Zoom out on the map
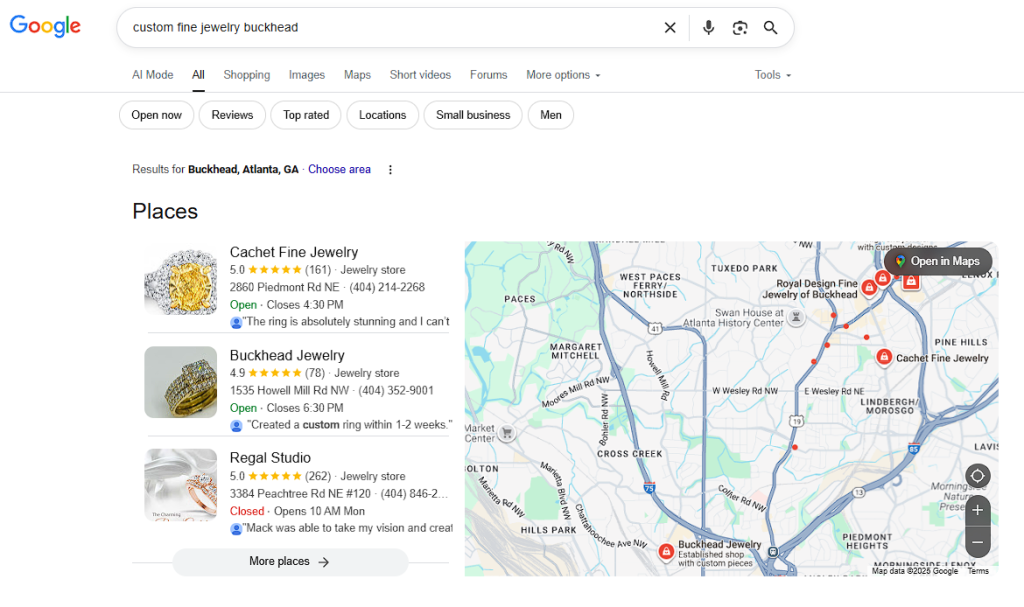This screenshot has width=1024, height=607. tap(978, 542)
